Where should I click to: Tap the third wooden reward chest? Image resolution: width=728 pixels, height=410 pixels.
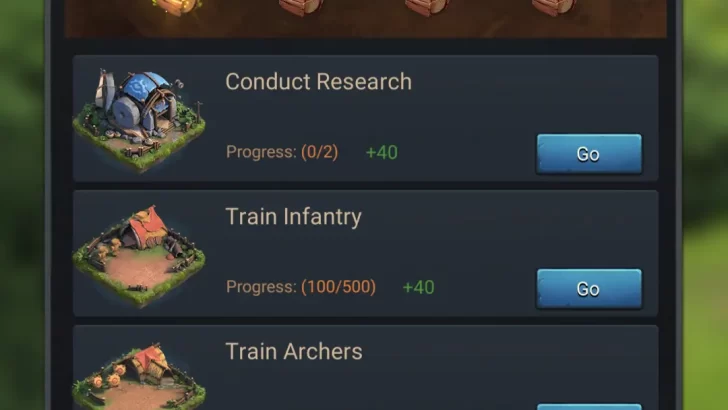(x=427, y=7)
